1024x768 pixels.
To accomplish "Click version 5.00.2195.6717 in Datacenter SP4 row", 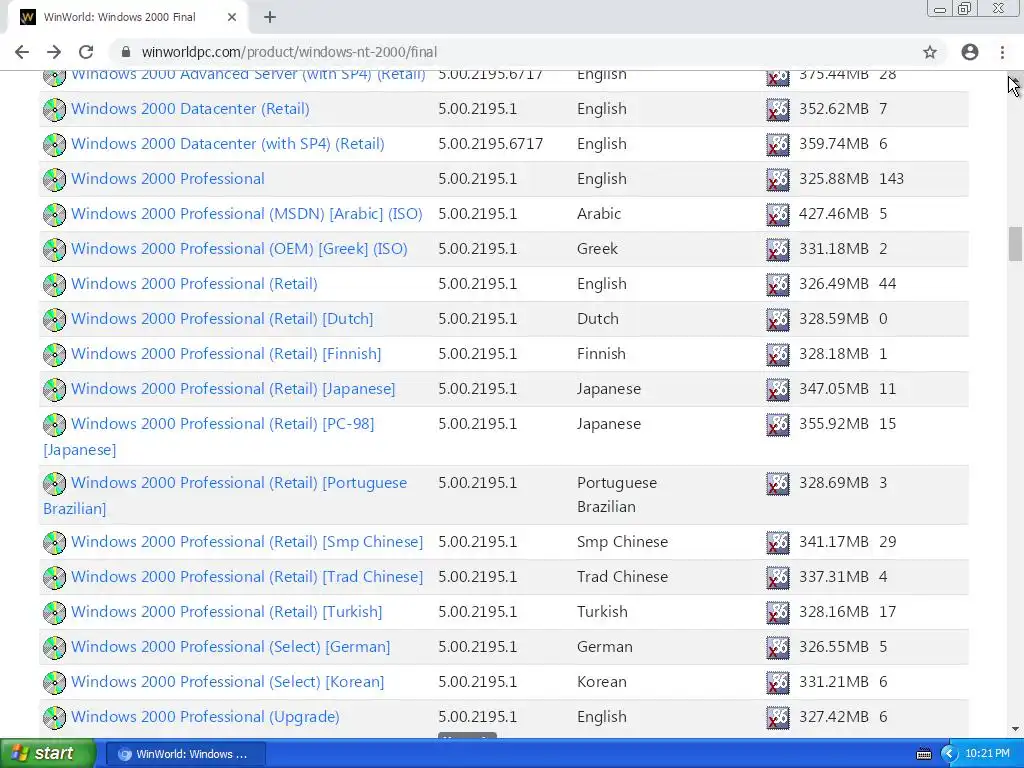I will click(490, 144).
